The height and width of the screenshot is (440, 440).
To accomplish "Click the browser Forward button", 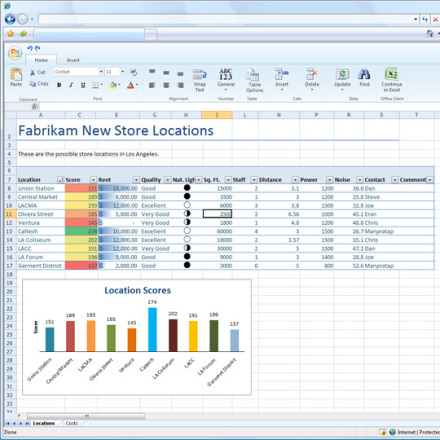I will coord(22,19).
